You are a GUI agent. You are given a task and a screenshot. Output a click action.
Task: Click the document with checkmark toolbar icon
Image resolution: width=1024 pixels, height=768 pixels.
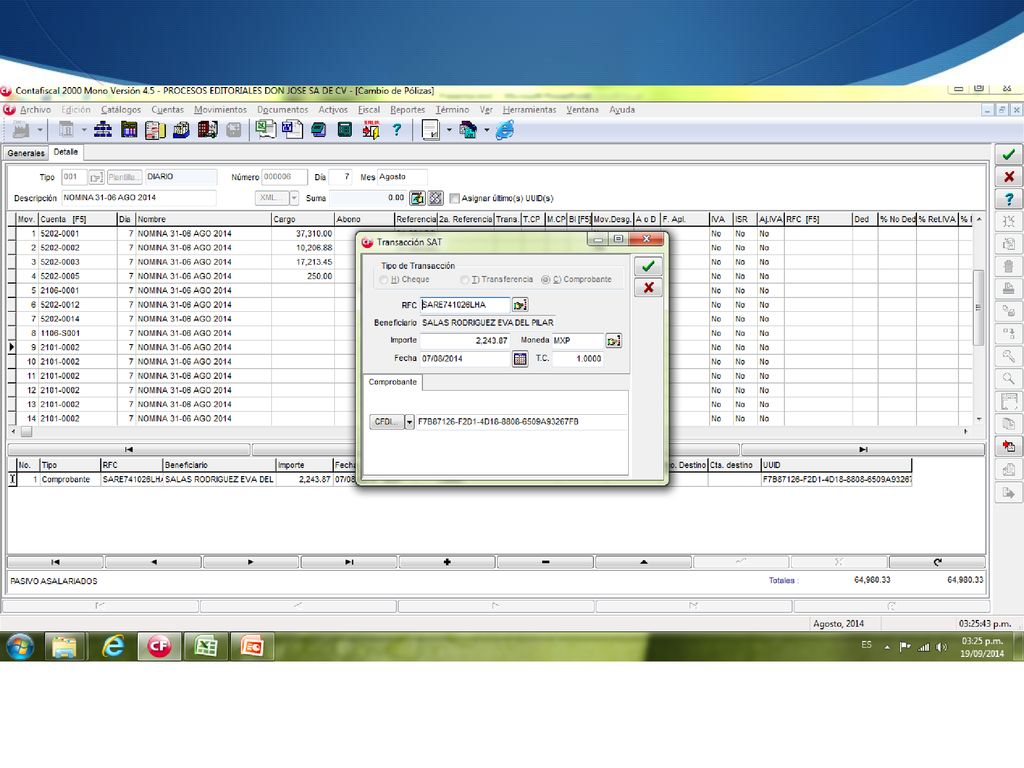point(431,131)
